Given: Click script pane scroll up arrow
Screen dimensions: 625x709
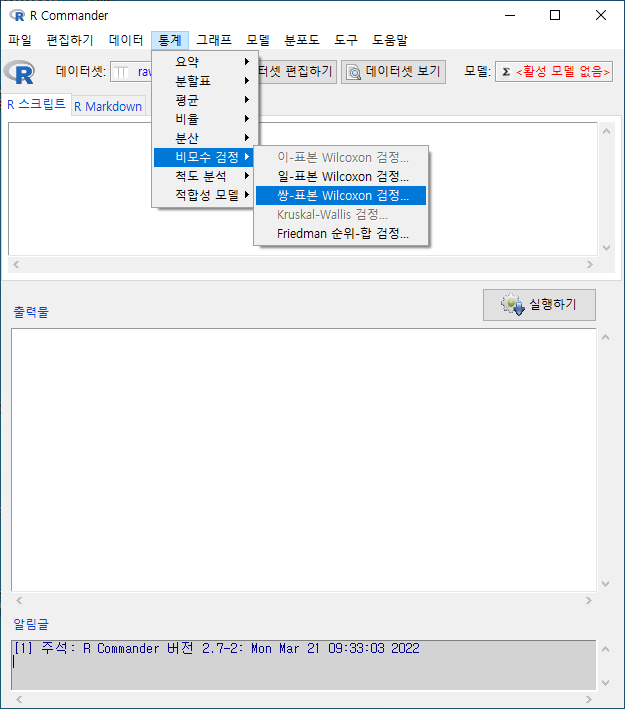Looking at the screenshot, I should [x=606, y=131].
